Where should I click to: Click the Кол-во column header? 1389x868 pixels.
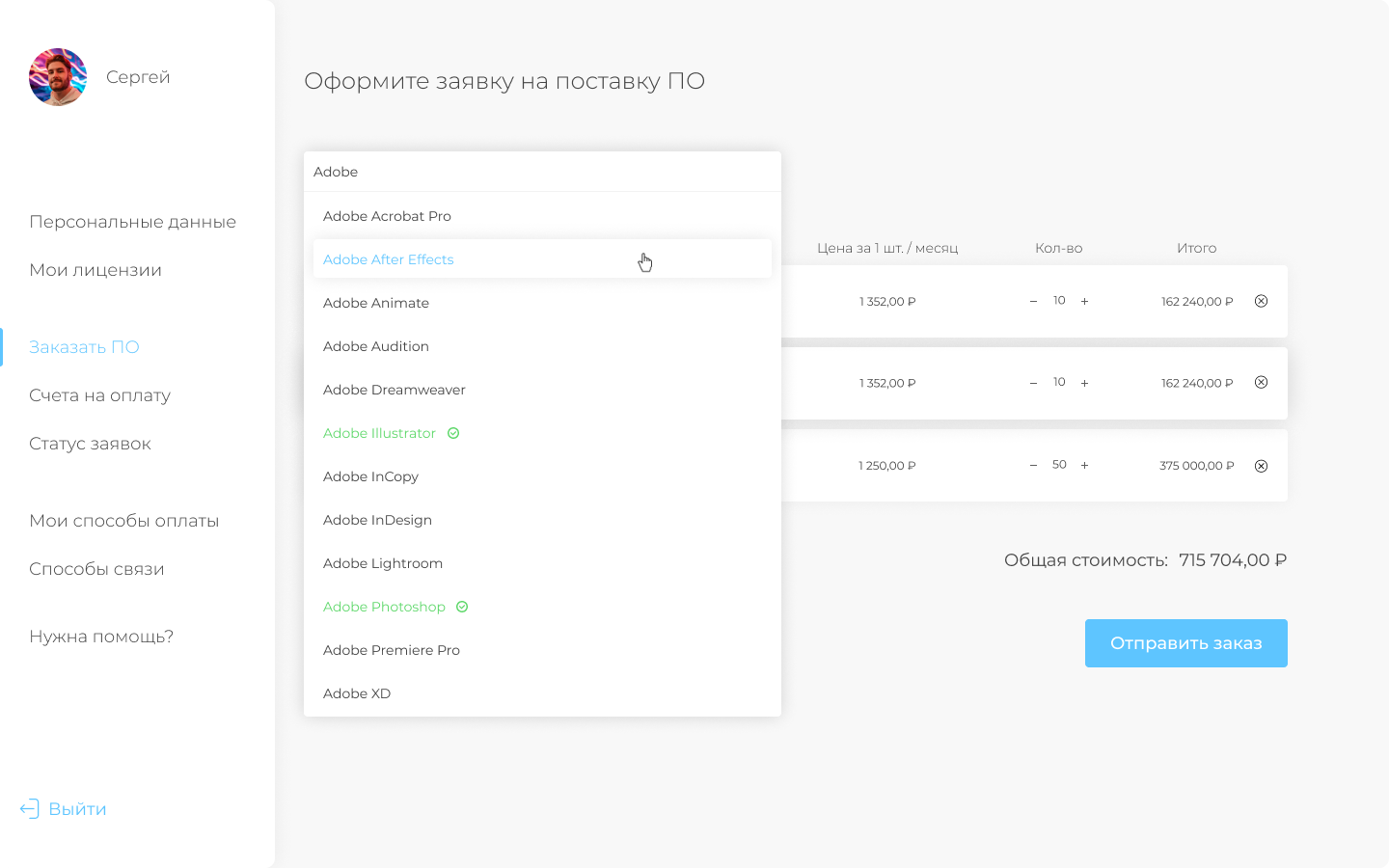[1059, 248]
